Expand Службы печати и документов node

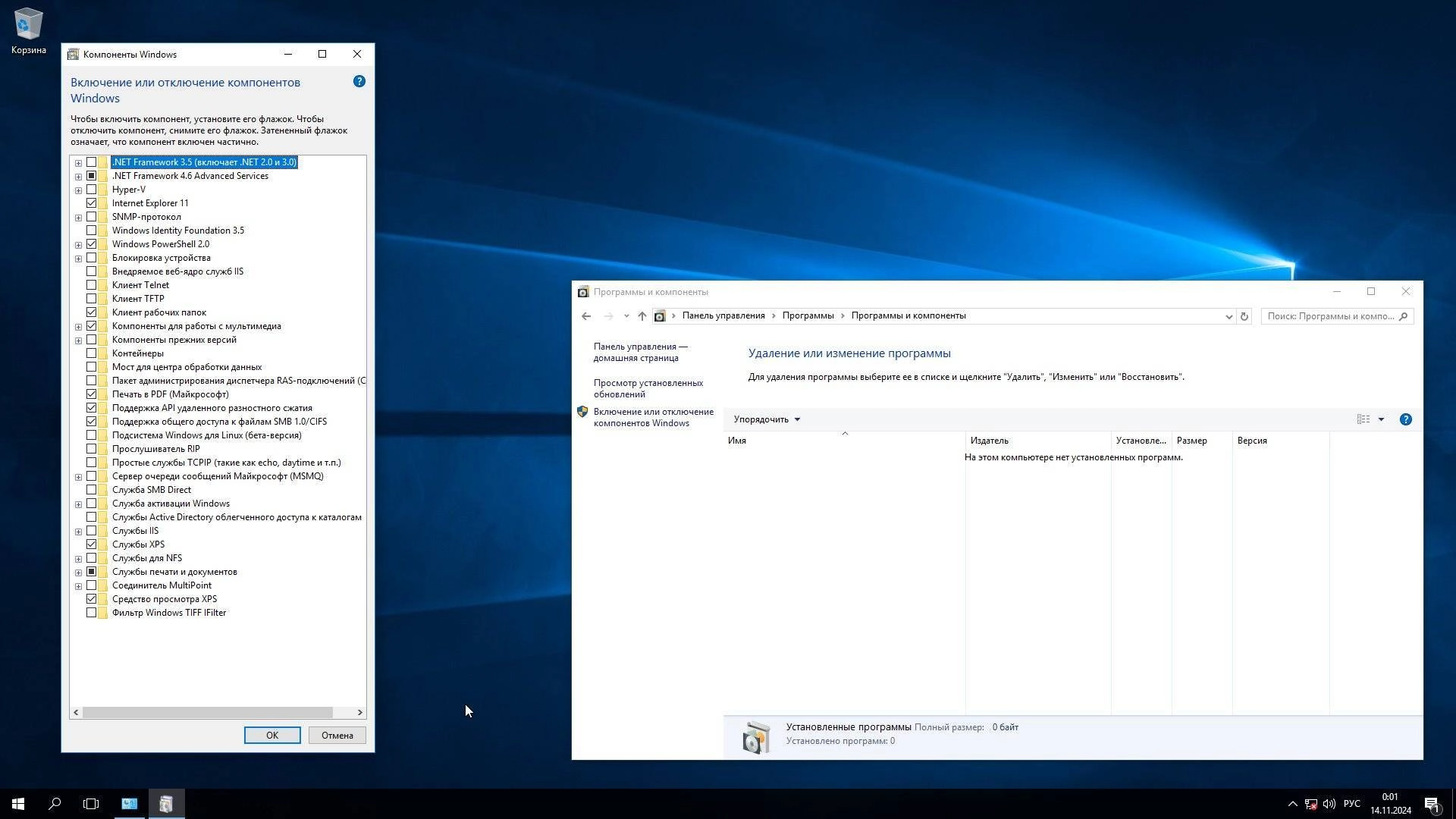tap(78, 573)
